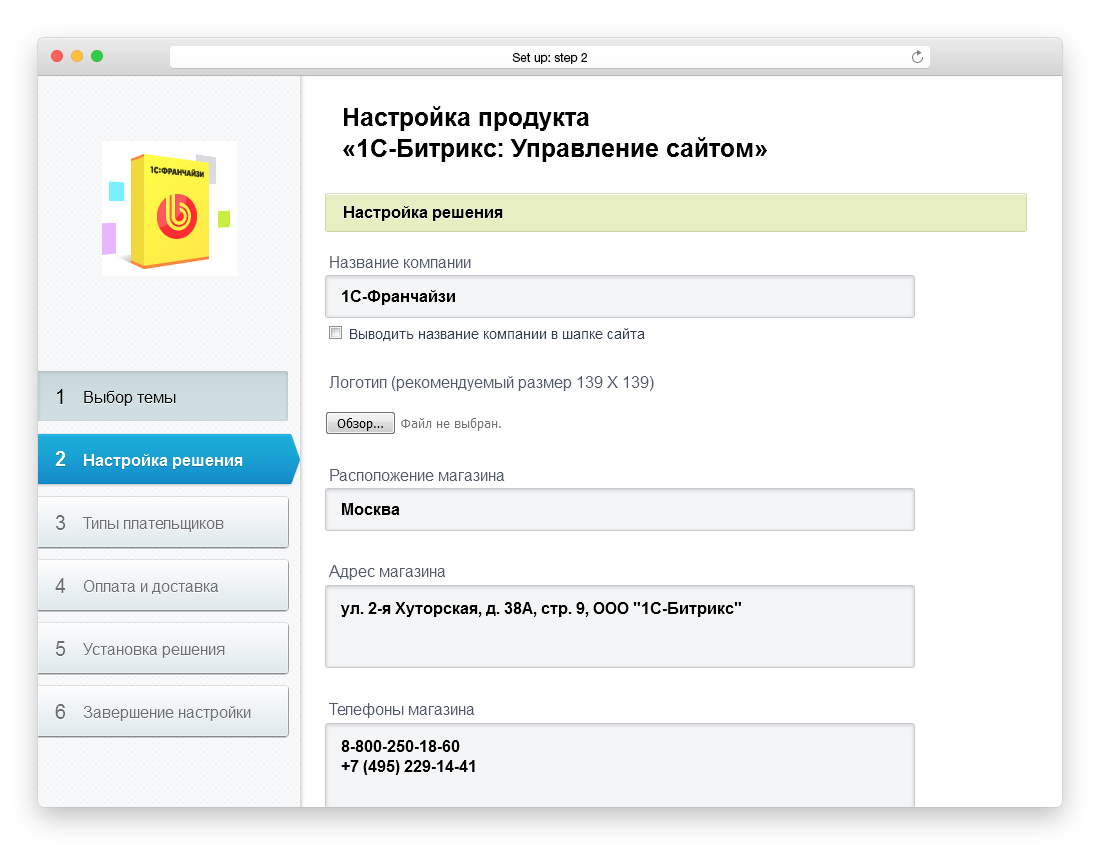Jump to step 6 Завершение настройки
The height and width of the screenshot is (845, 1100).
pyautogui.click(x=163, y=712)
